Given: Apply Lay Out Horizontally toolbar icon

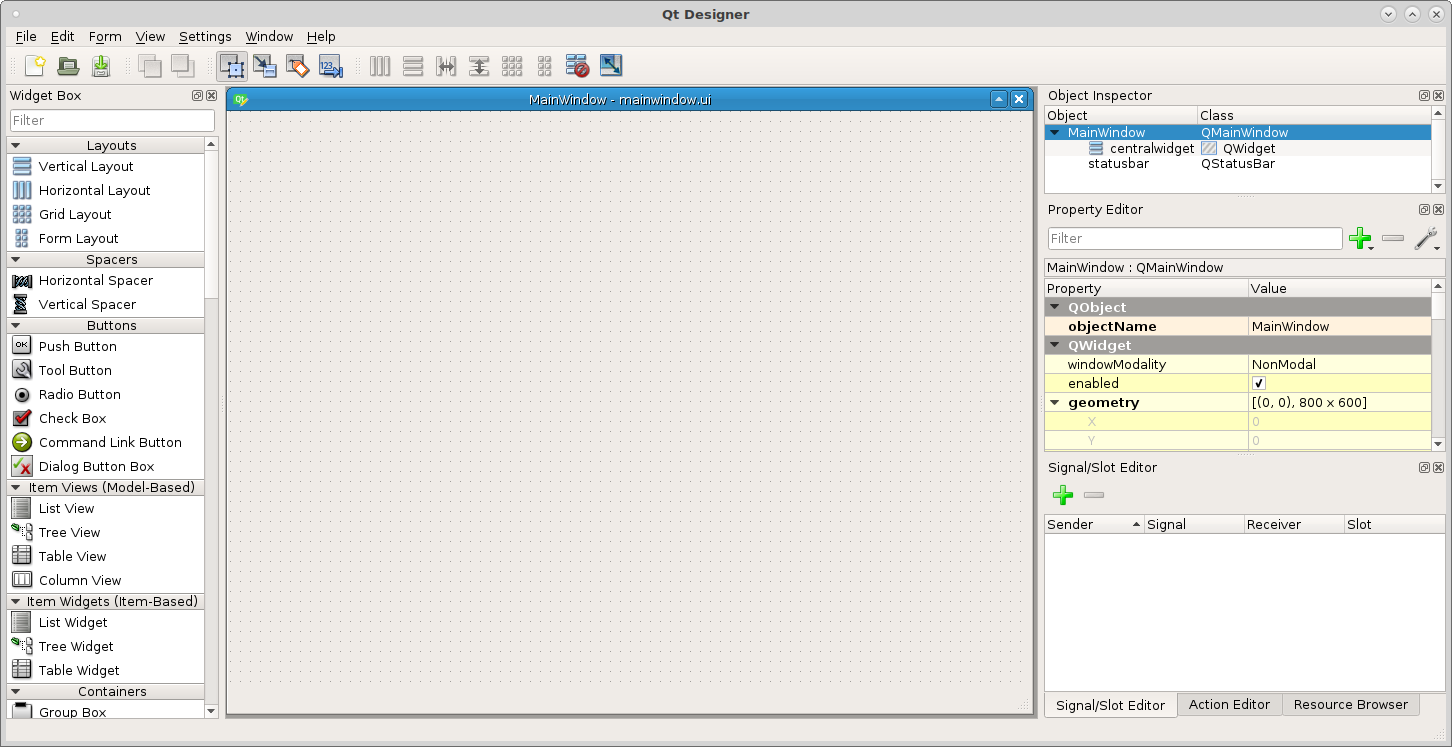Looking at the screenshot, I should pyautogui.click(x=380, y=66).
